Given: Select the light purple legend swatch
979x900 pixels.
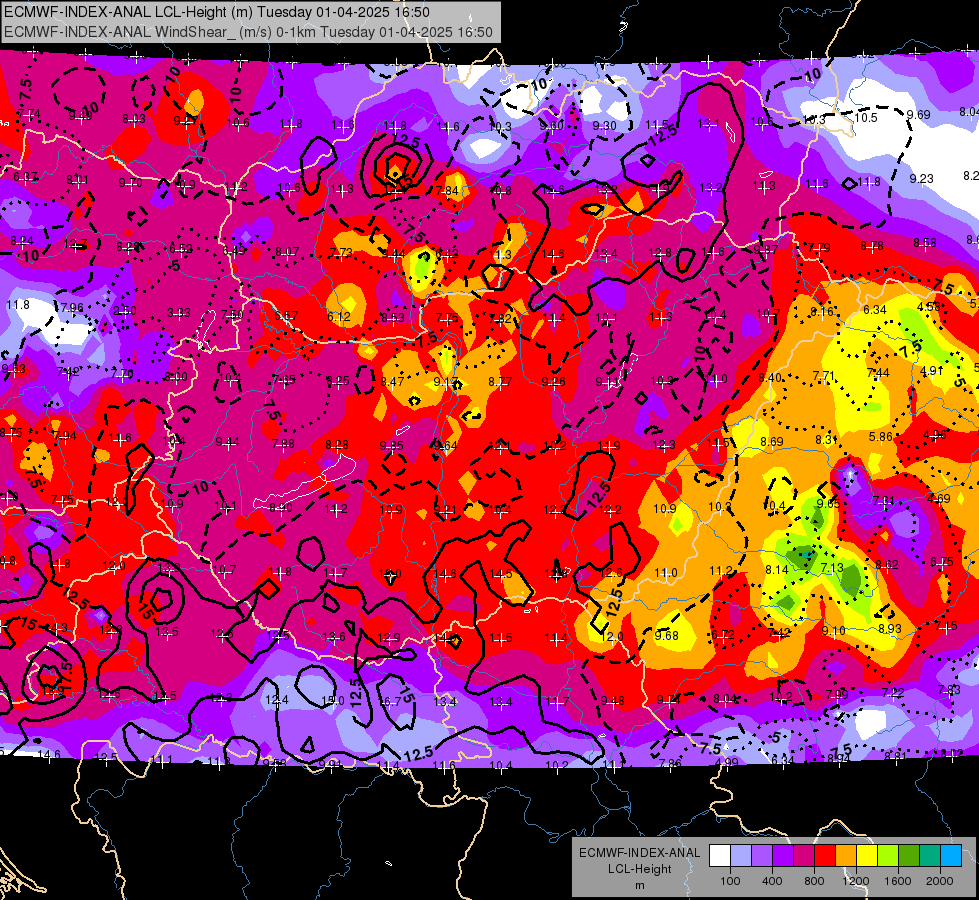Looking at the screenshot, I should tap(762, 856).
